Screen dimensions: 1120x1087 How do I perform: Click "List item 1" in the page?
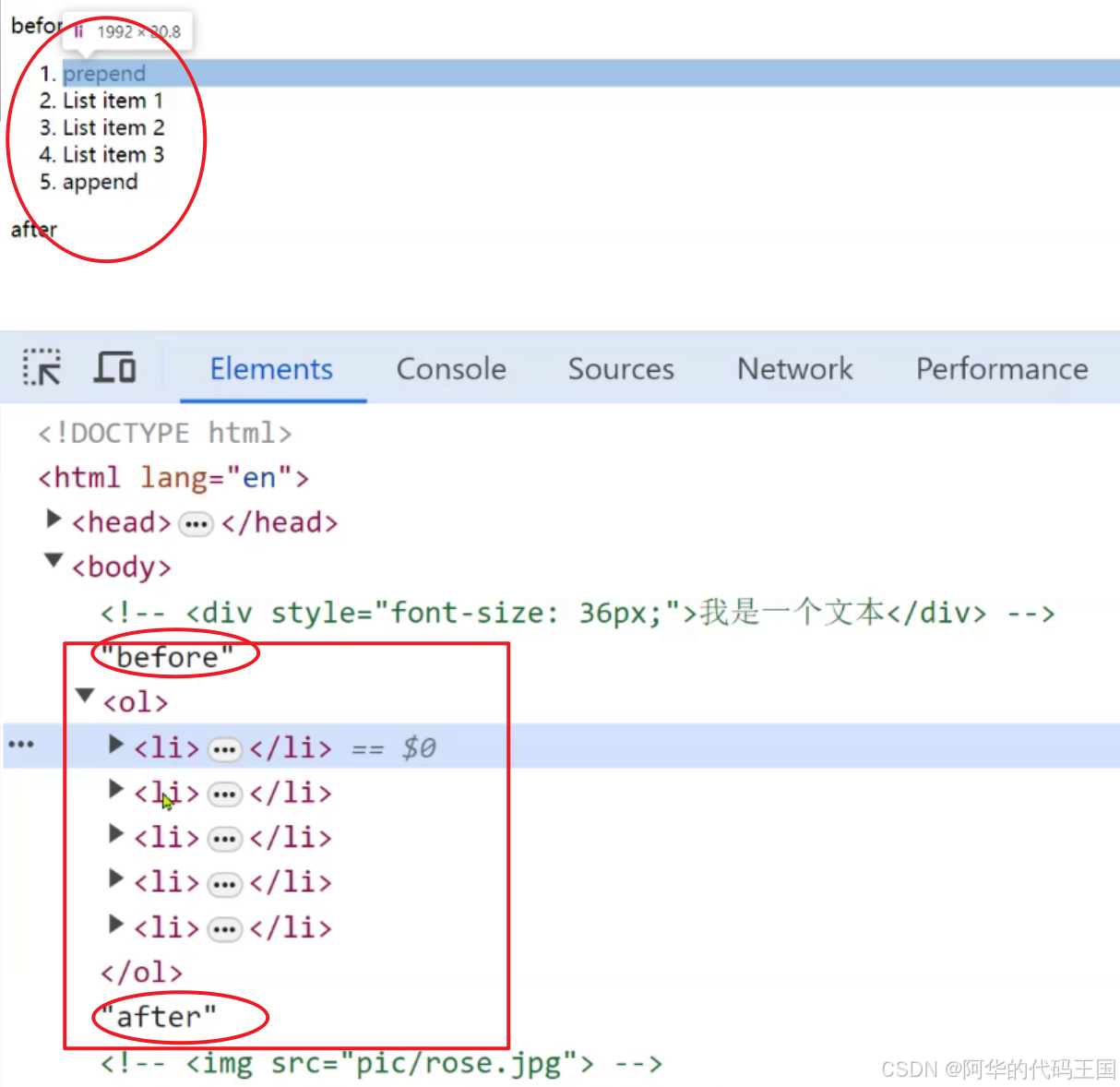click(113, 100)
